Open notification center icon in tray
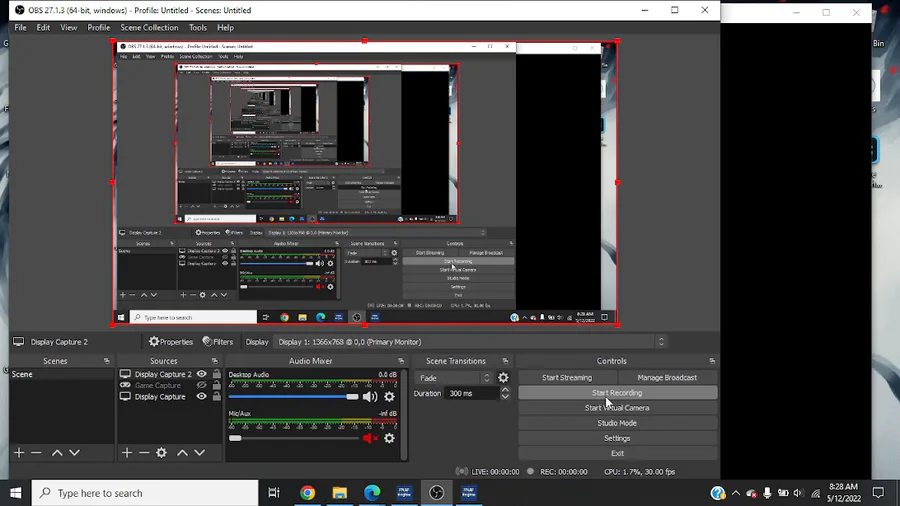 click(x=878, y=493)
